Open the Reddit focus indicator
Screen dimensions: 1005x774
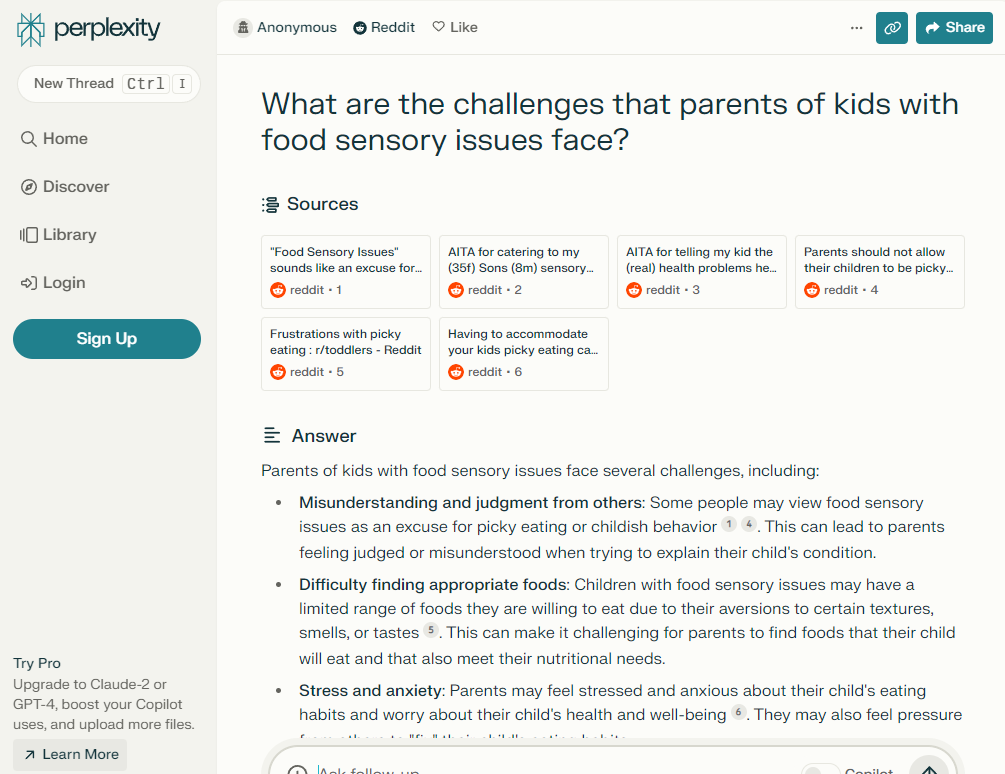(x=384, y=28)
